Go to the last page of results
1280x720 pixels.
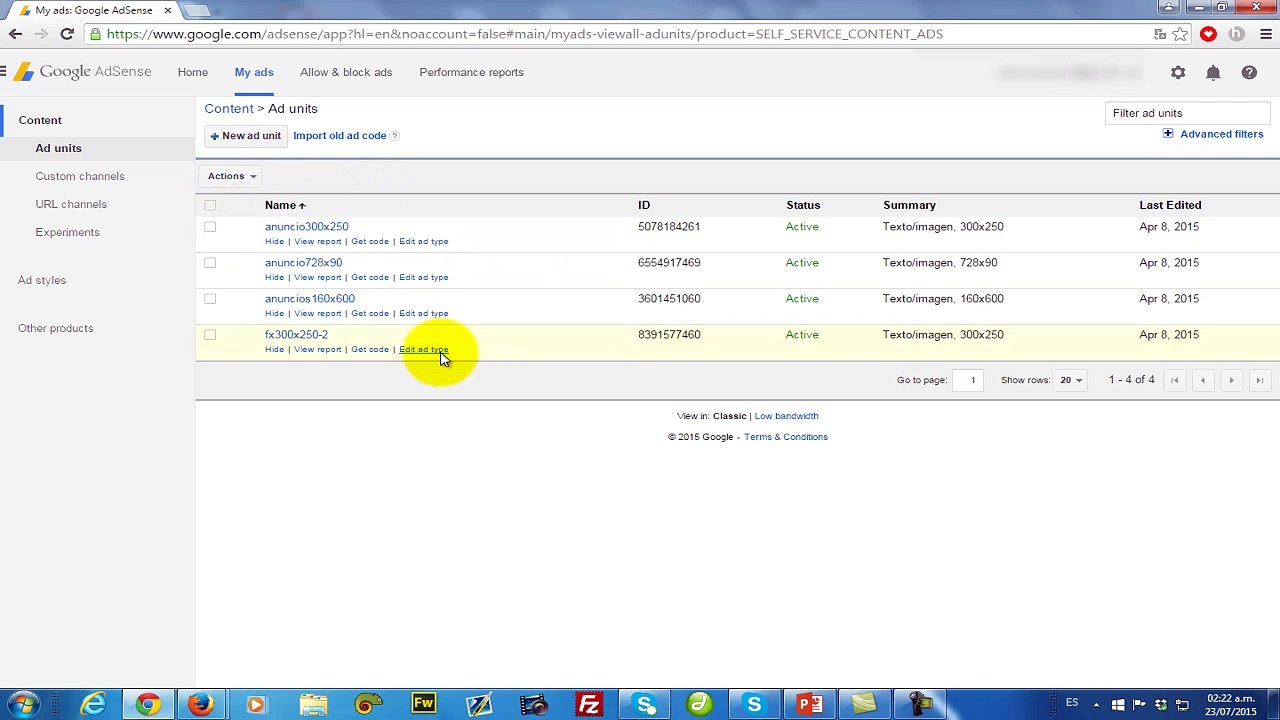click(x=1260, y=380)
